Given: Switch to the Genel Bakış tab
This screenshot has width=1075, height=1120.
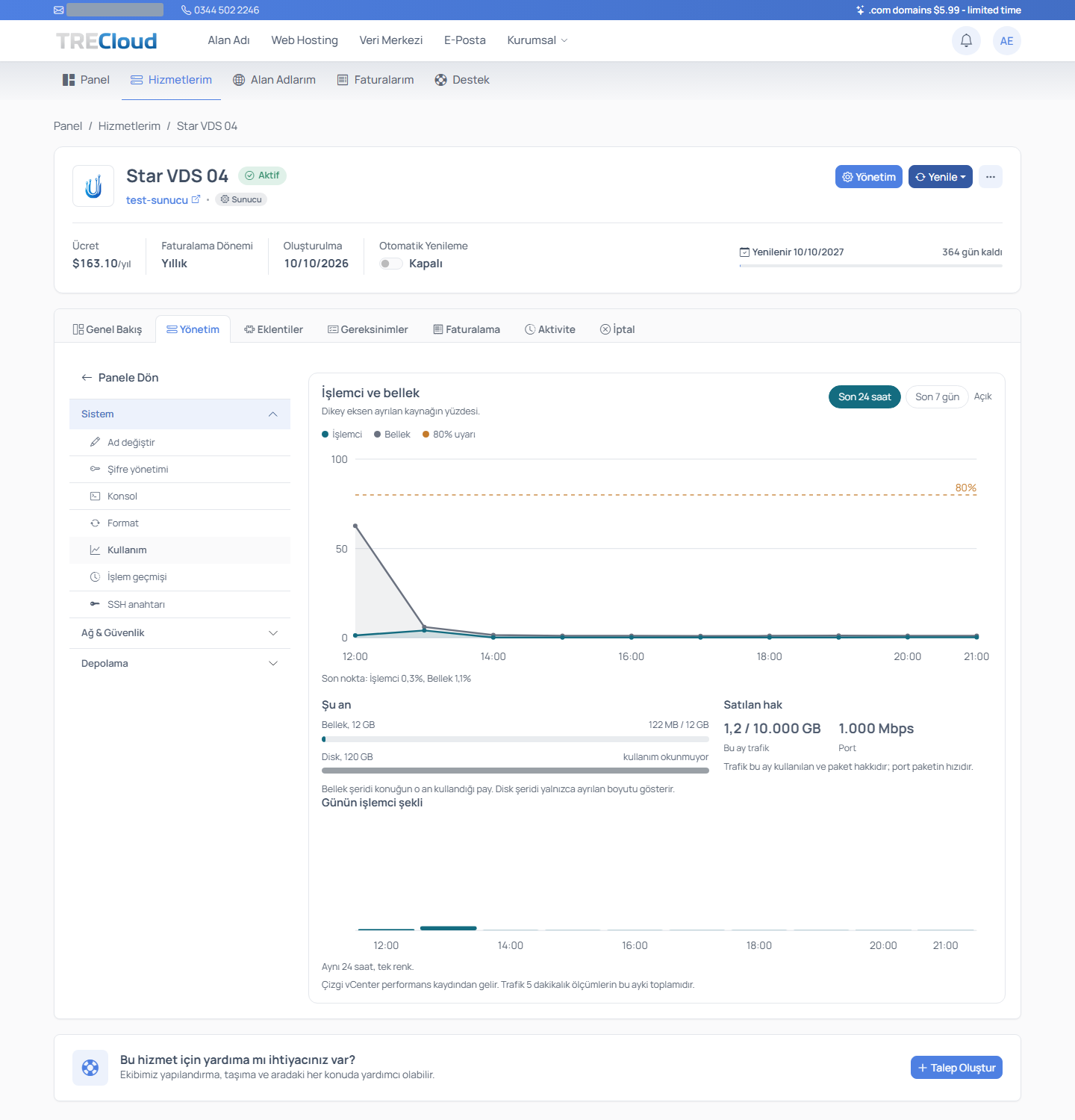Looking at the screenshot, I should tap(107, 329).
